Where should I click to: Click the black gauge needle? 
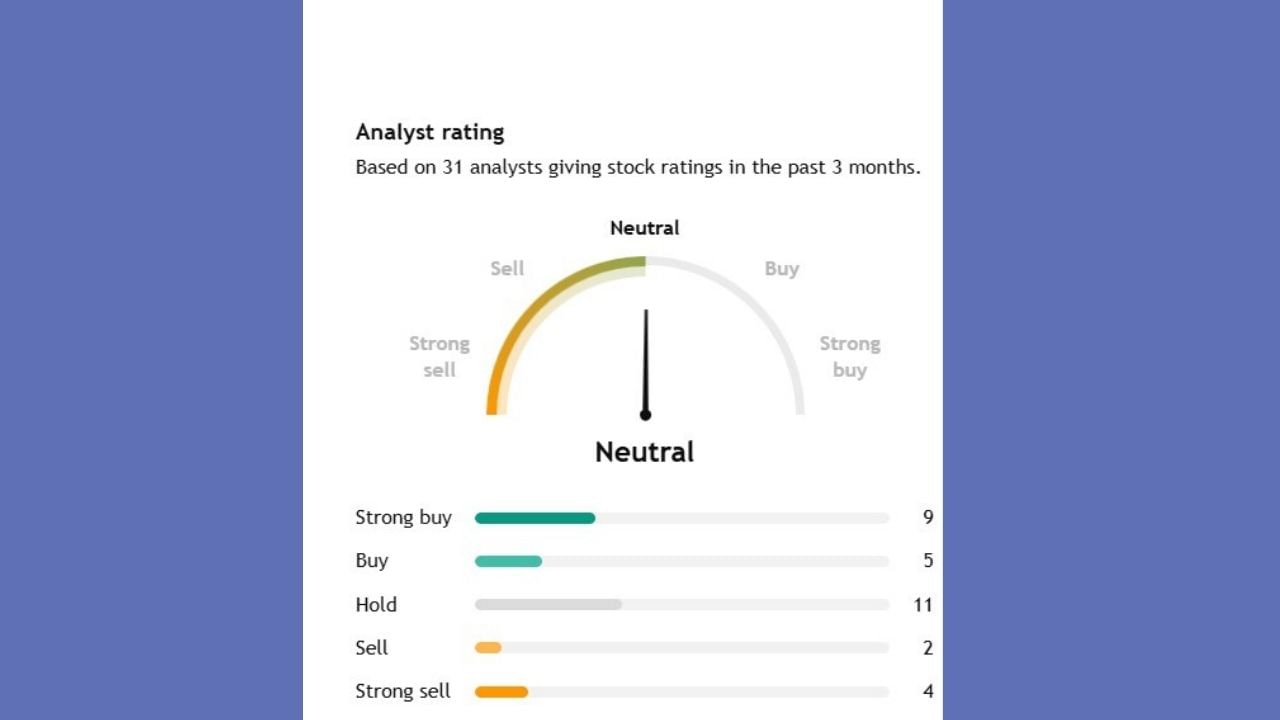pyautogui.click(x=645, y=360)
